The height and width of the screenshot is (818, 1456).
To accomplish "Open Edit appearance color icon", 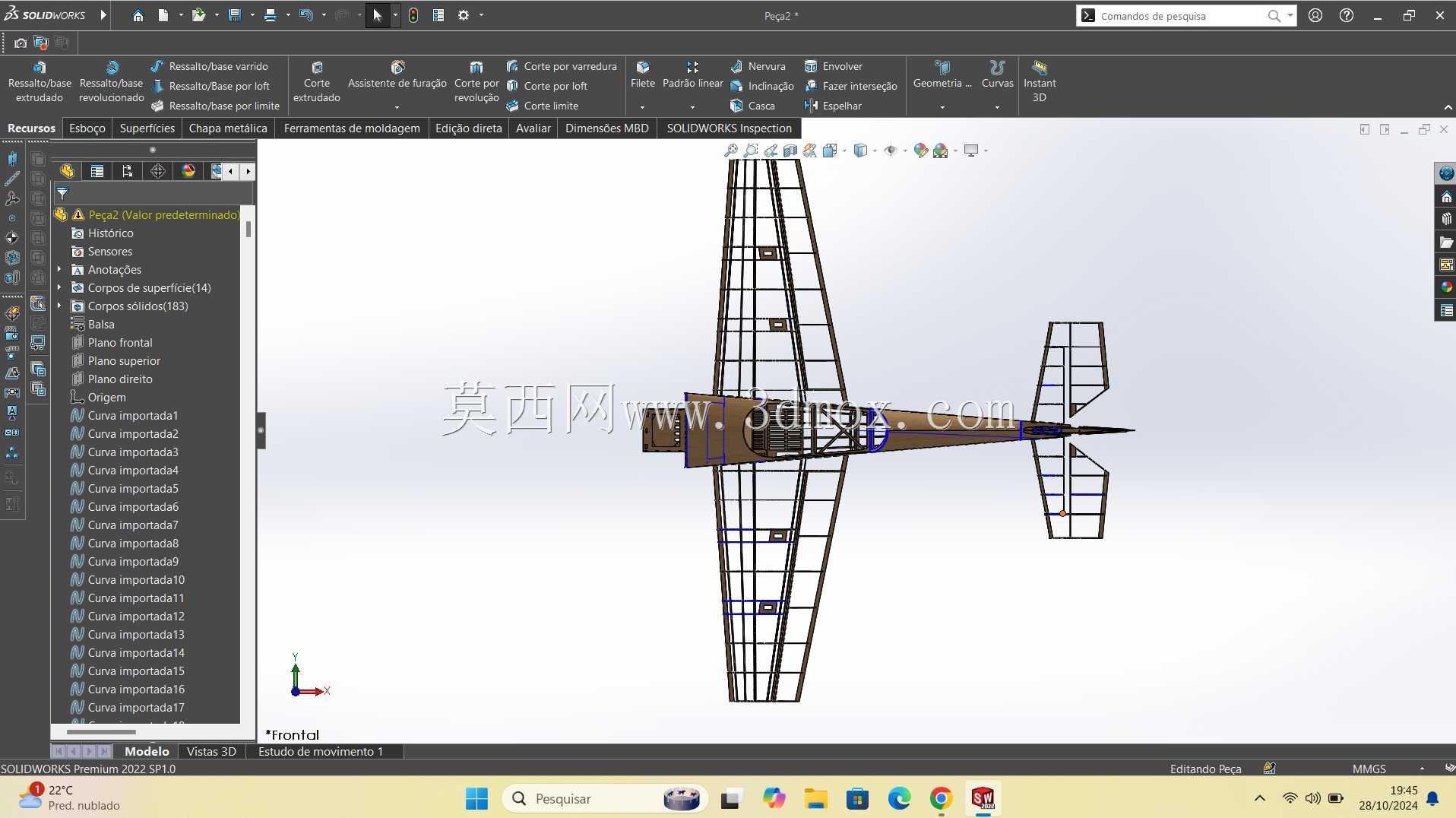I will click(x=921, y=151).
